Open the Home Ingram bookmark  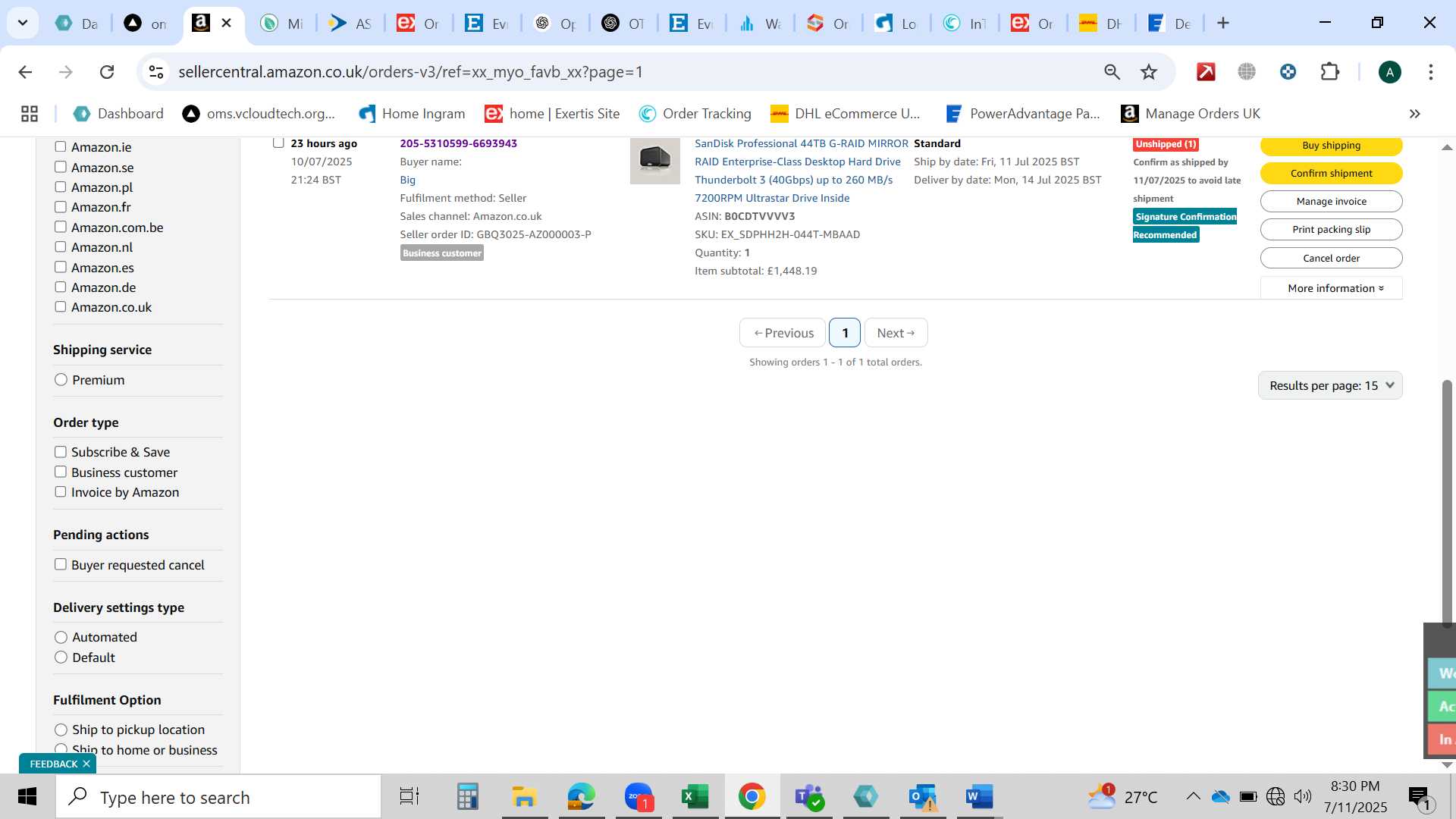click(x=412, y=114)
